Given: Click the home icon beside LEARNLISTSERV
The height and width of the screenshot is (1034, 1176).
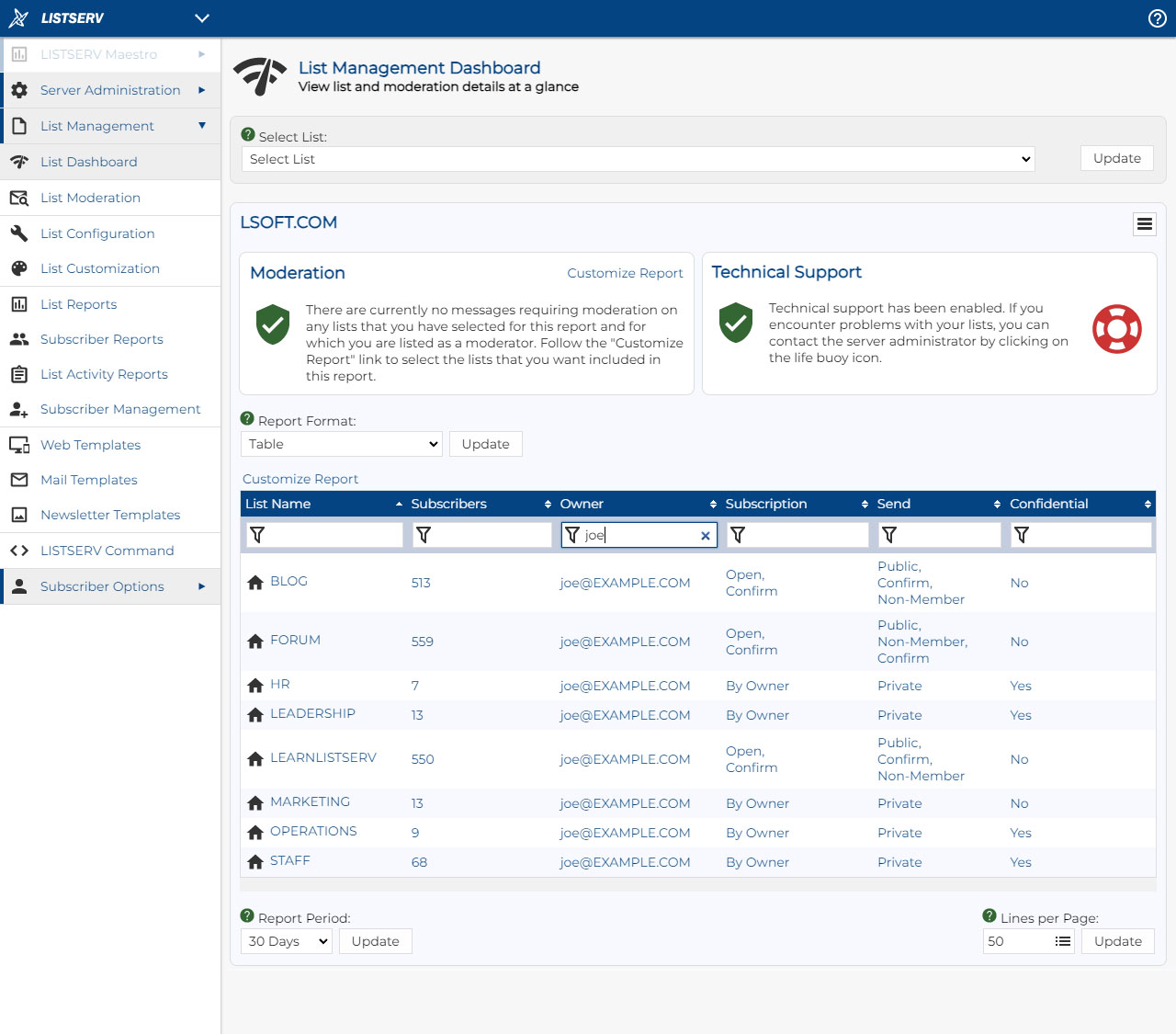Looking at the screenshot, I should click(255, 759).
